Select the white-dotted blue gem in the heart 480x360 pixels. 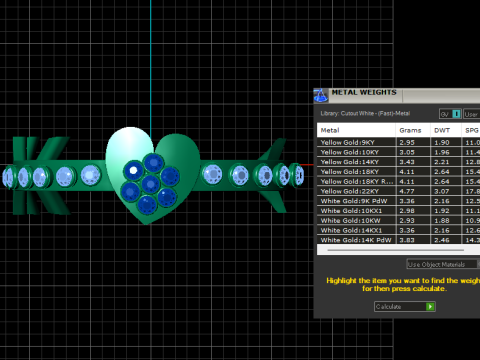(x=133, y=171)
